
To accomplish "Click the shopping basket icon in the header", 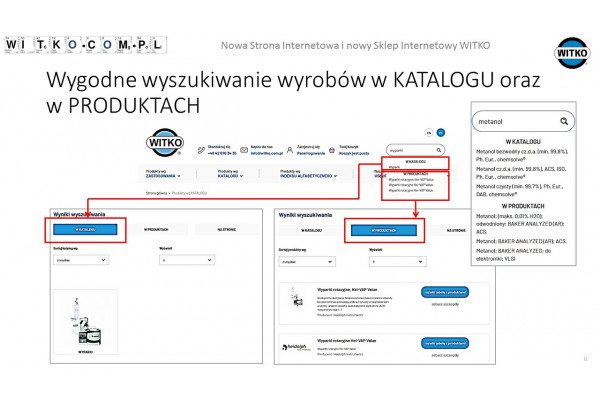I will 332,150.
